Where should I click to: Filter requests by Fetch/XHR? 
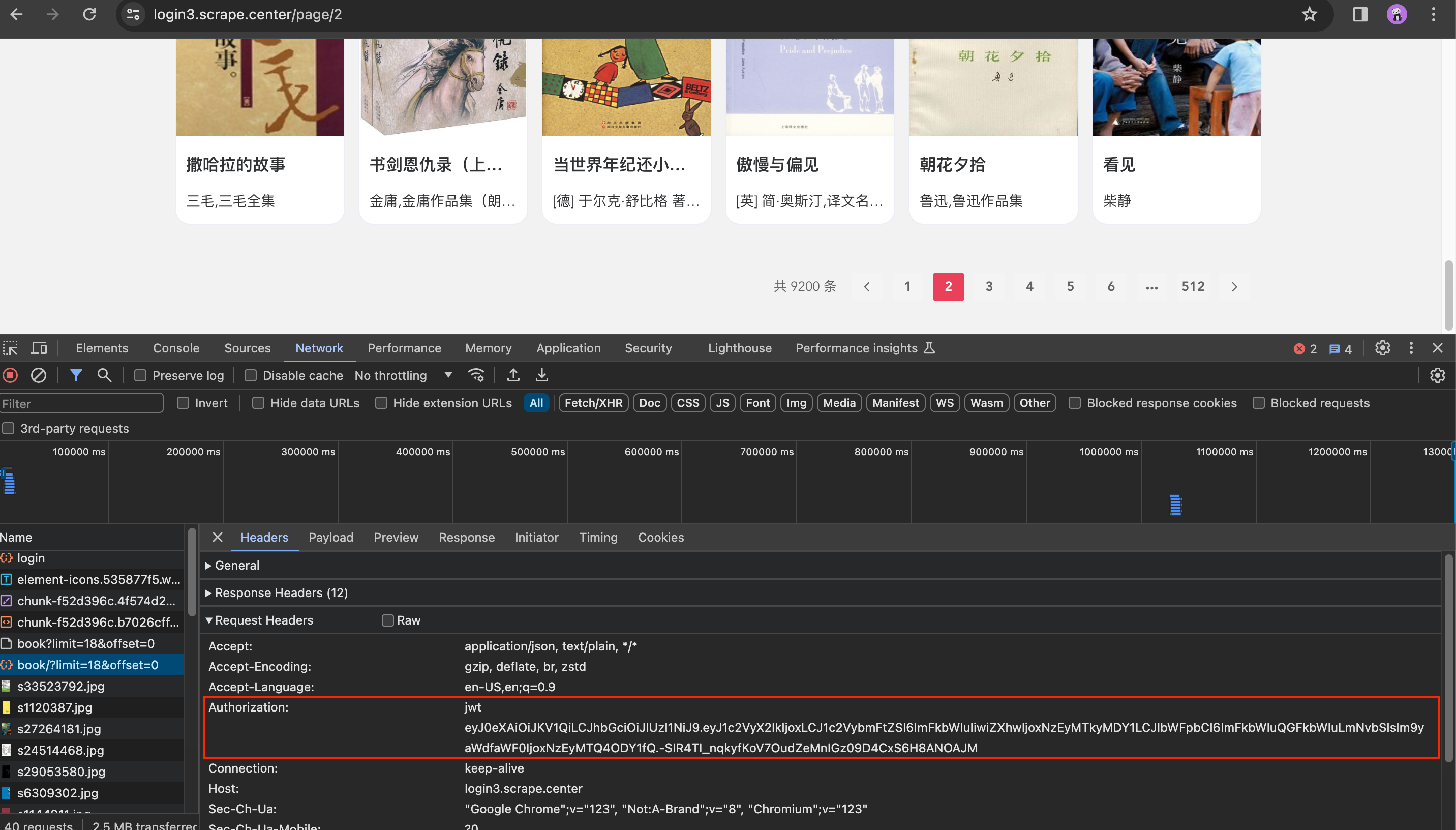pos(593,403)
